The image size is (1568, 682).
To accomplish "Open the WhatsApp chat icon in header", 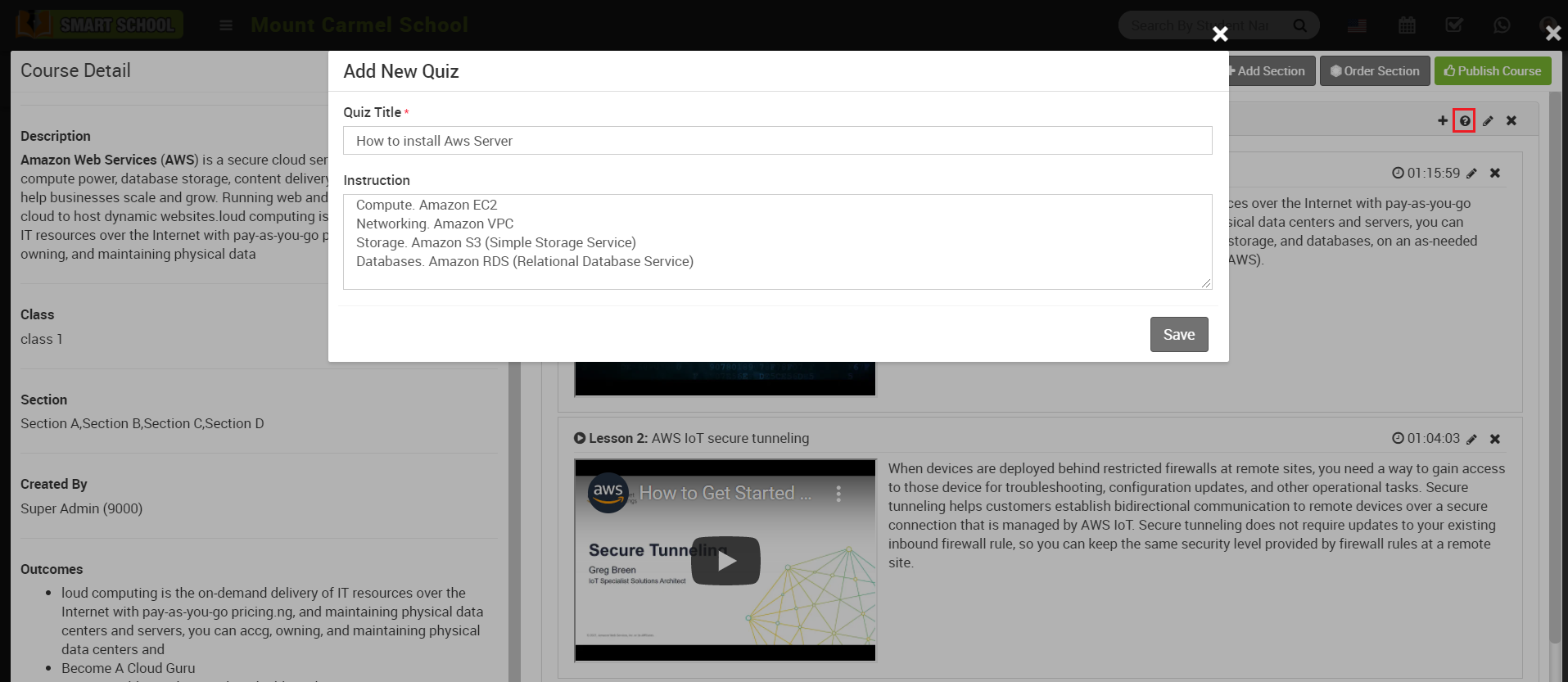I will point(1502,25).
